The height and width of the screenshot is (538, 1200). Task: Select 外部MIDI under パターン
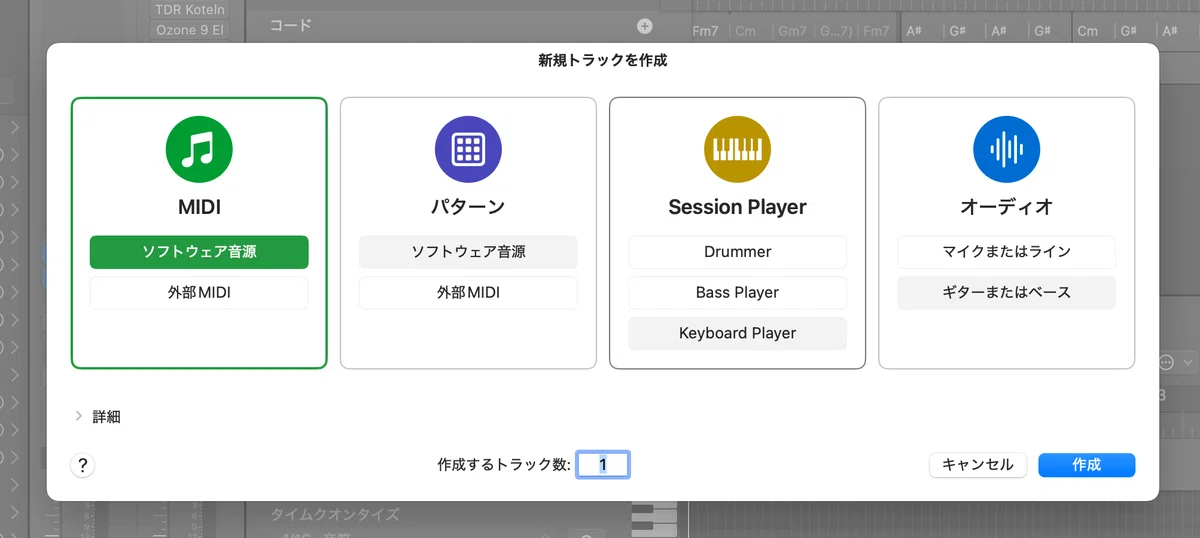tap(468, 293)
